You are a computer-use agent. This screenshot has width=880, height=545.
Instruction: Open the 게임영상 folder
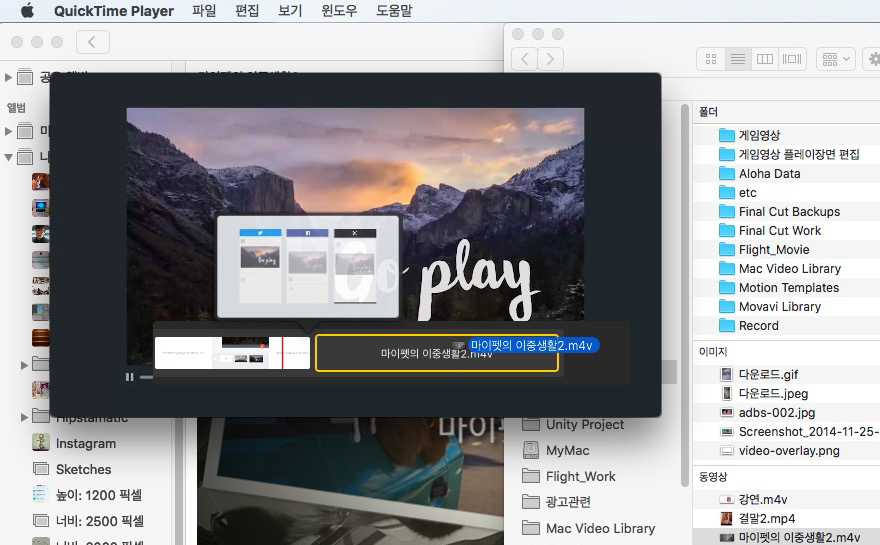point(759,135)
